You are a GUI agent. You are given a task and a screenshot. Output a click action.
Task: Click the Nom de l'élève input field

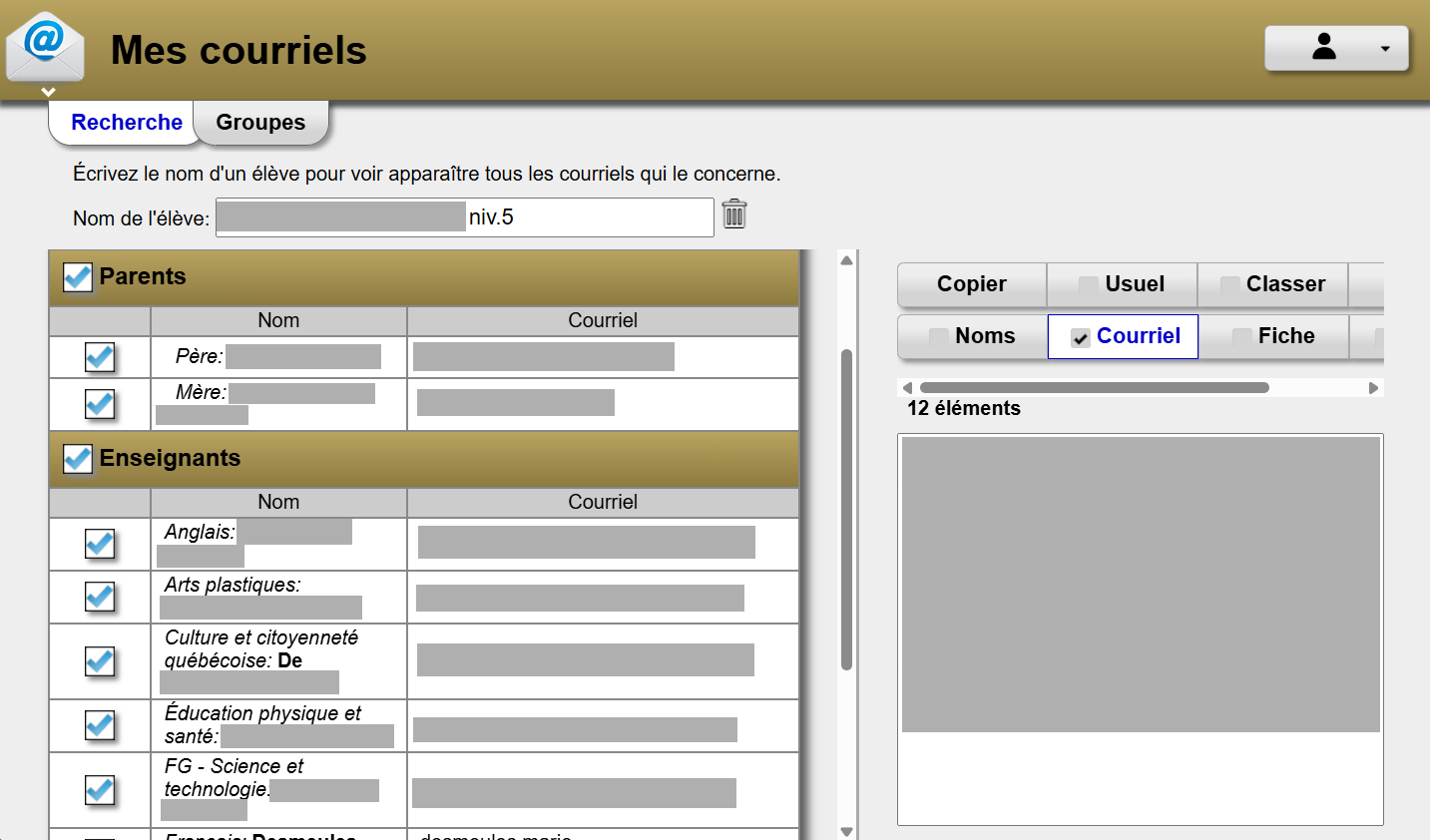pyautogui.click(x=589, y=217)
